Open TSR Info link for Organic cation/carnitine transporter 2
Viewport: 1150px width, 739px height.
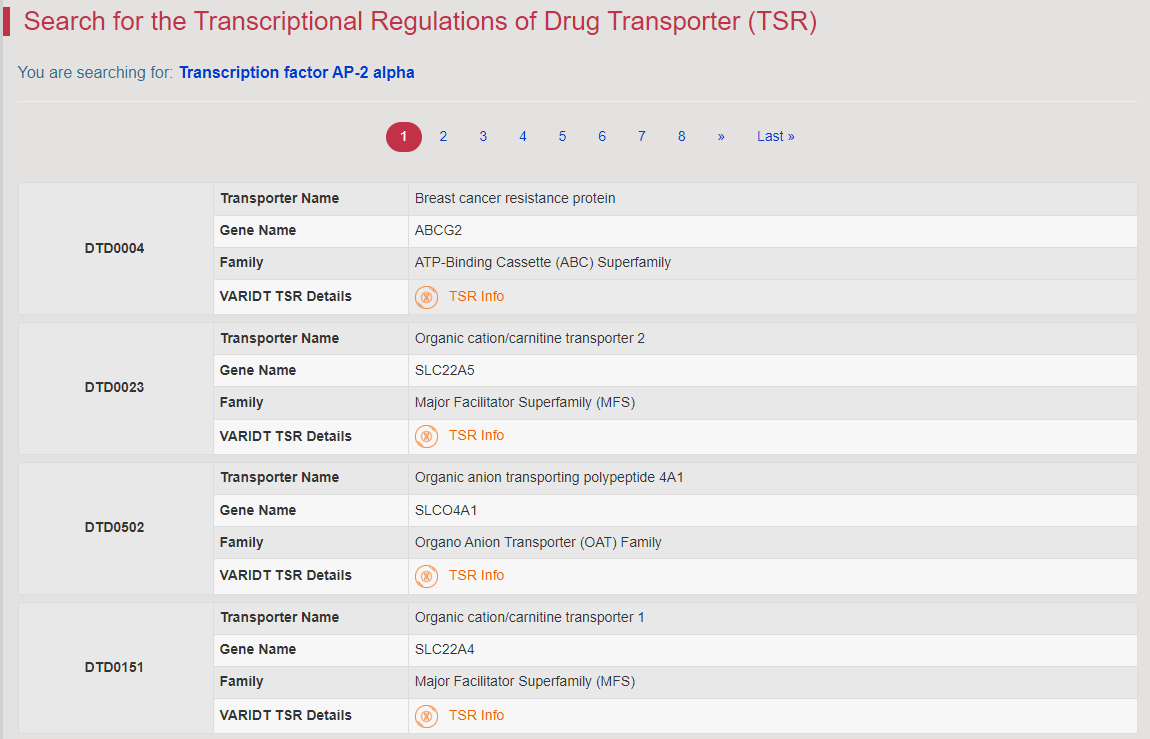point(476,435)
